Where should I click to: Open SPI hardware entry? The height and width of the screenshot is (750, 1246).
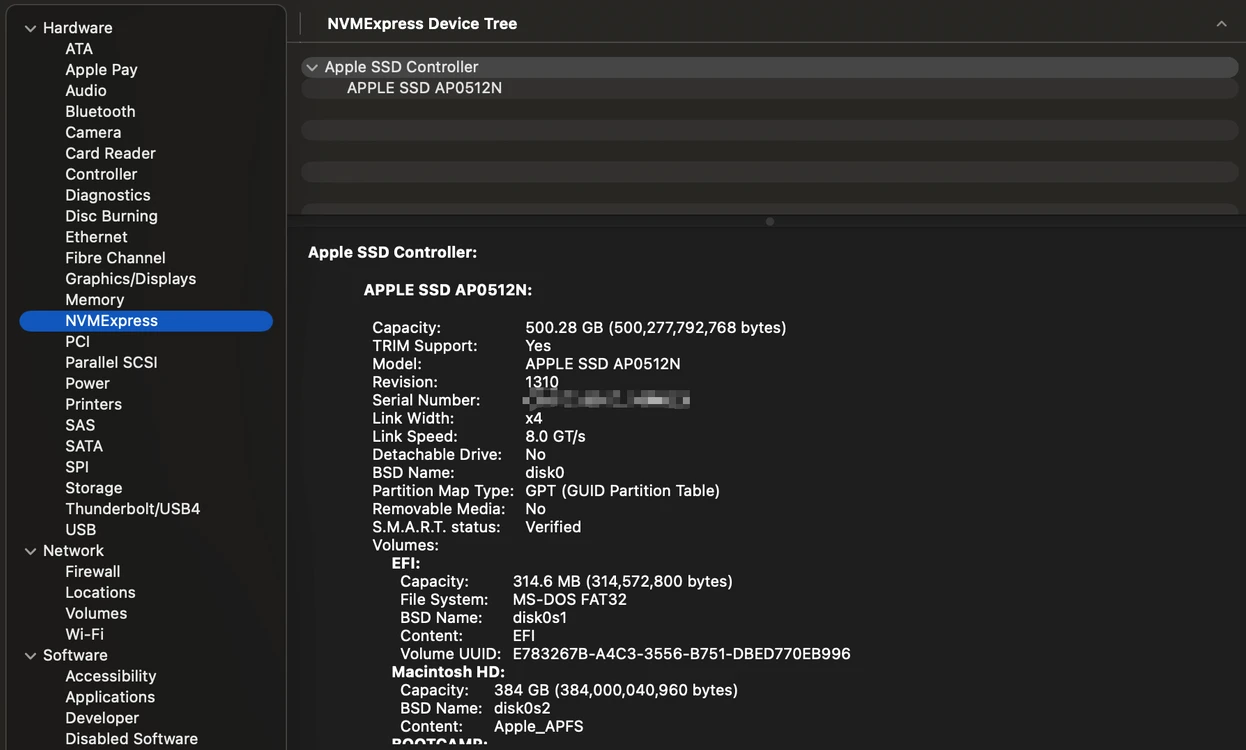point(77,467)
